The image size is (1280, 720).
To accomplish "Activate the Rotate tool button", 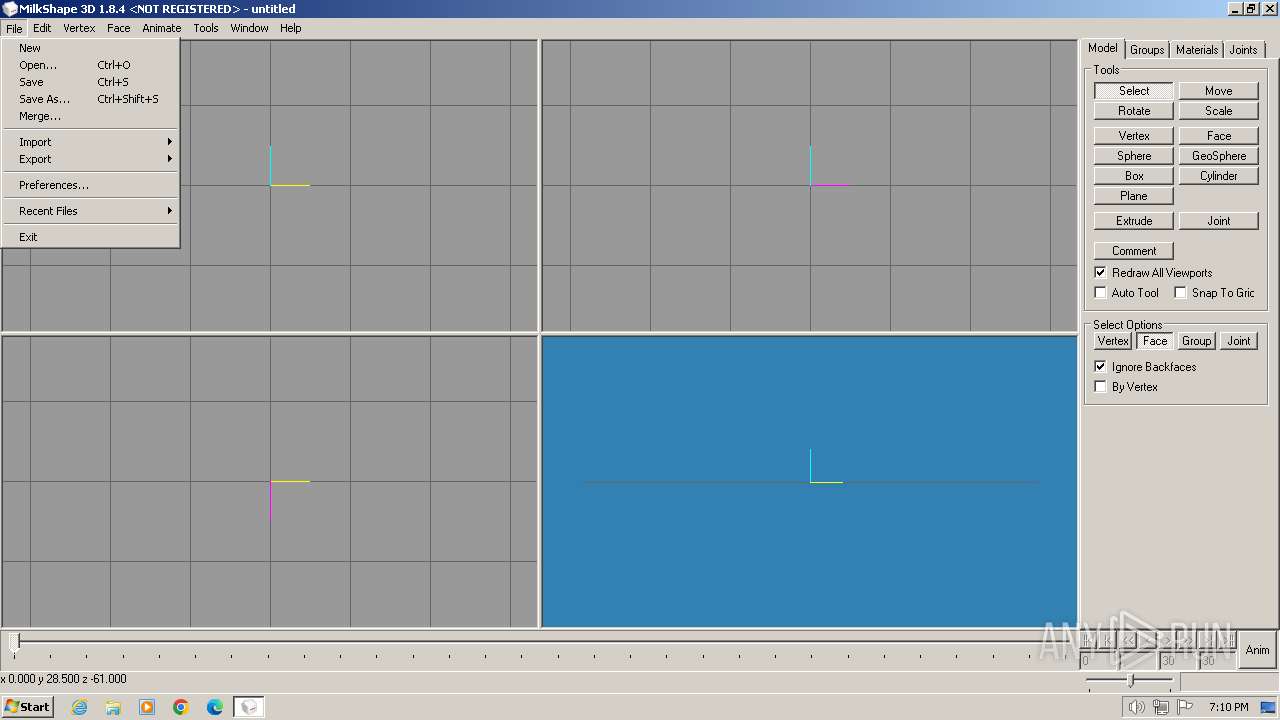I will coord(1134,111).
